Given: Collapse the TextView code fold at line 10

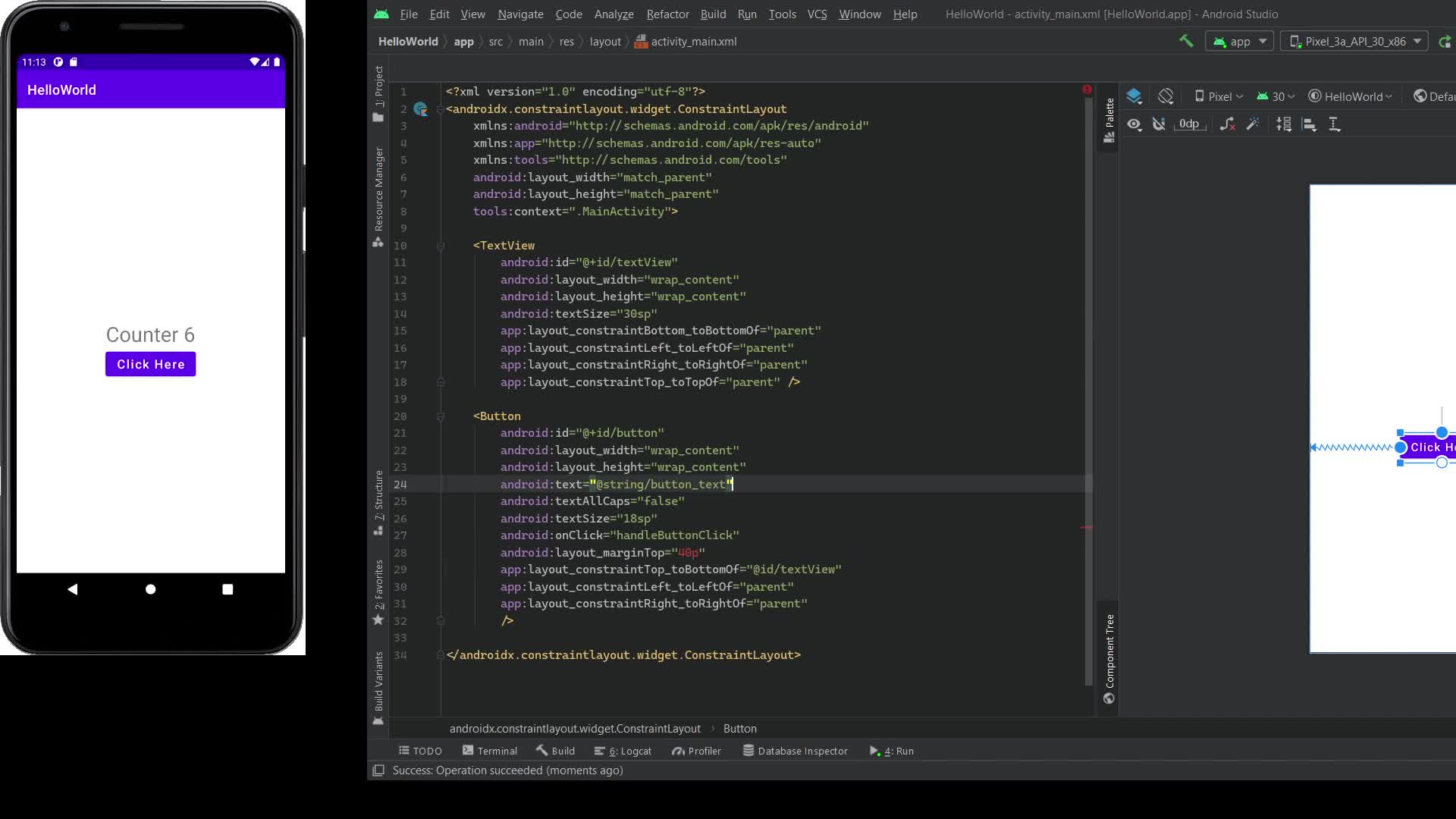Looking at the screenshot, I should click(x=442, y=246).
